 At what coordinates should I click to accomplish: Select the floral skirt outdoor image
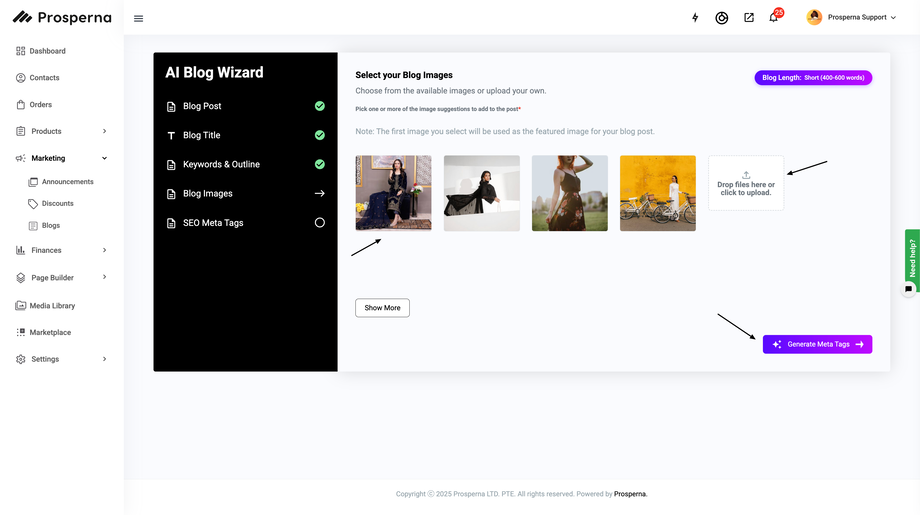coord(570,193)
